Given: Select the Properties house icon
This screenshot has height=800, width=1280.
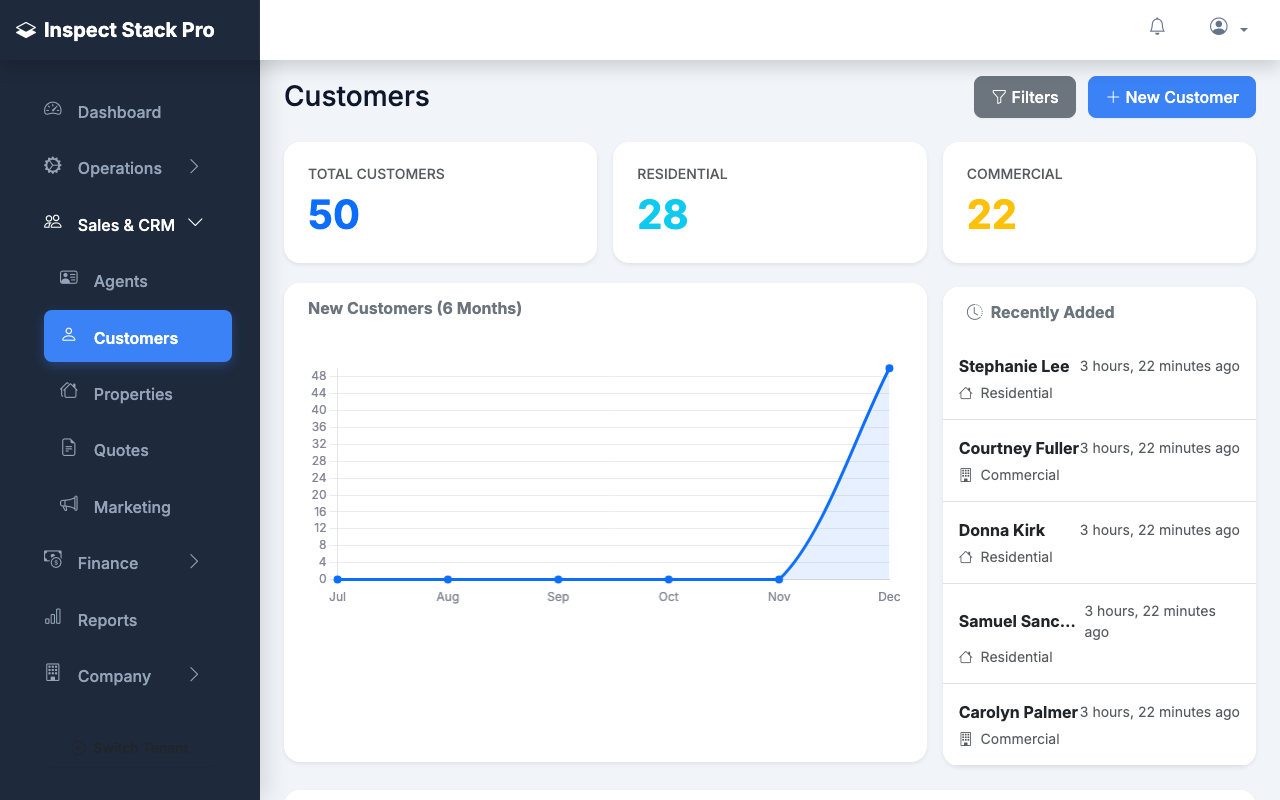Looking at the screenshot, I should [x=68, y=392].
